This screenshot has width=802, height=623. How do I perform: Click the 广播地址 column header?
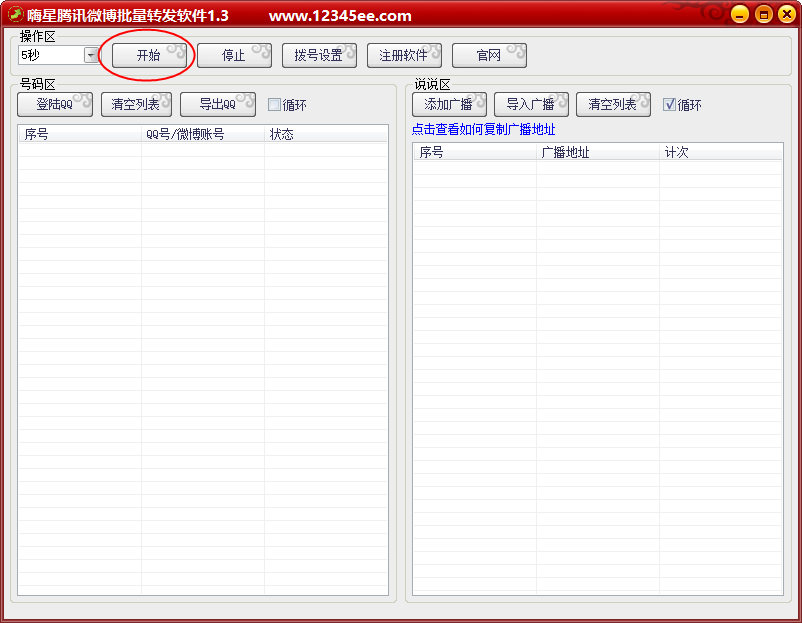coord(597,152)
